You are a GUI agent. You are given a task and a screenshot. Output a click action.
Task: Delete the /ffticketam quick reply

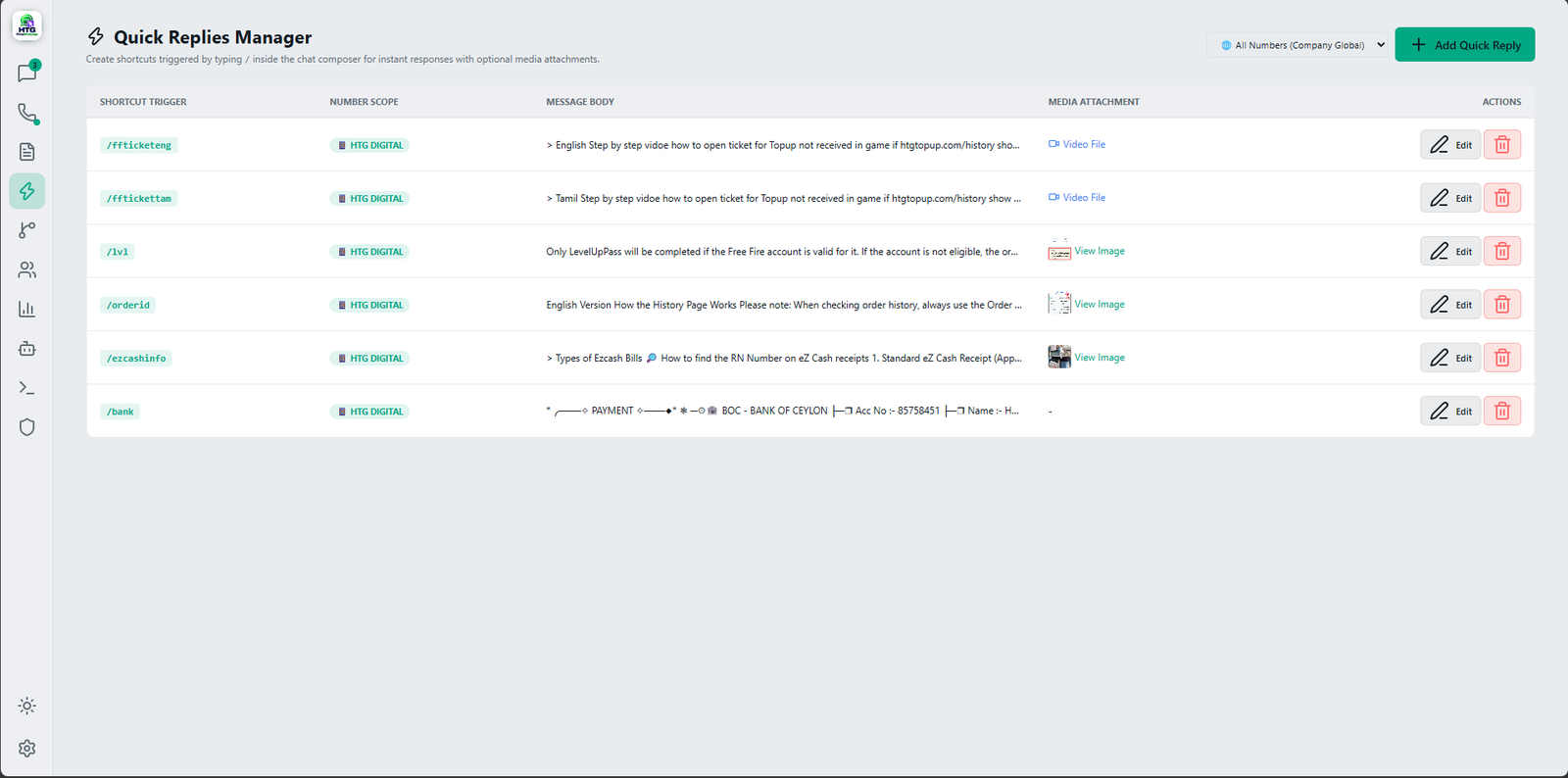point(1502,198)
